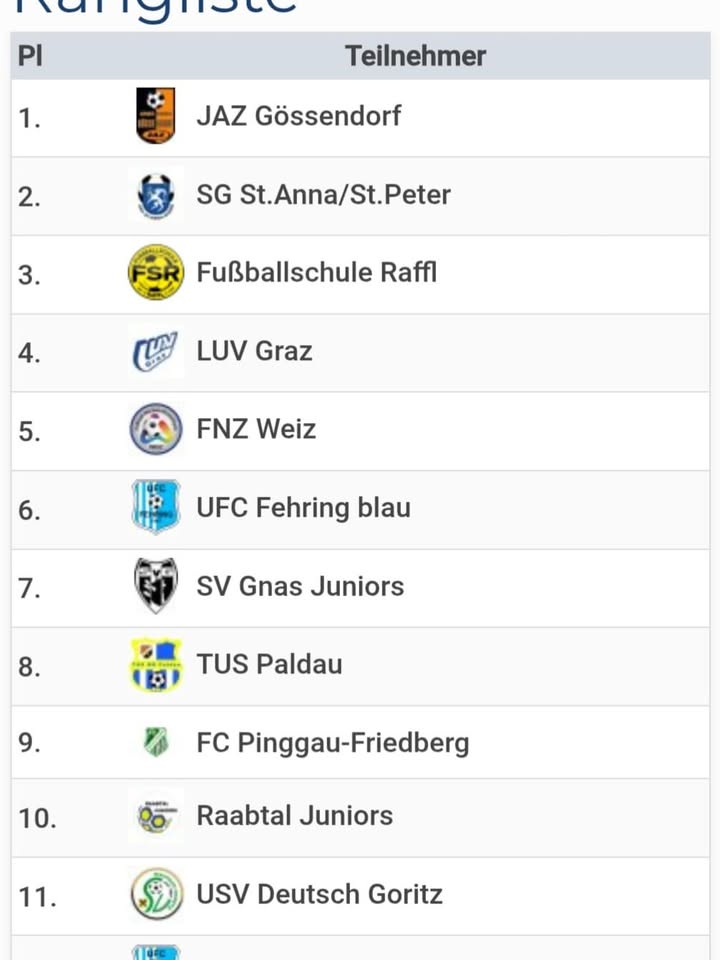Select the rank 10. placement cell
Screen dimensions: 720x960
pos(37,818)
